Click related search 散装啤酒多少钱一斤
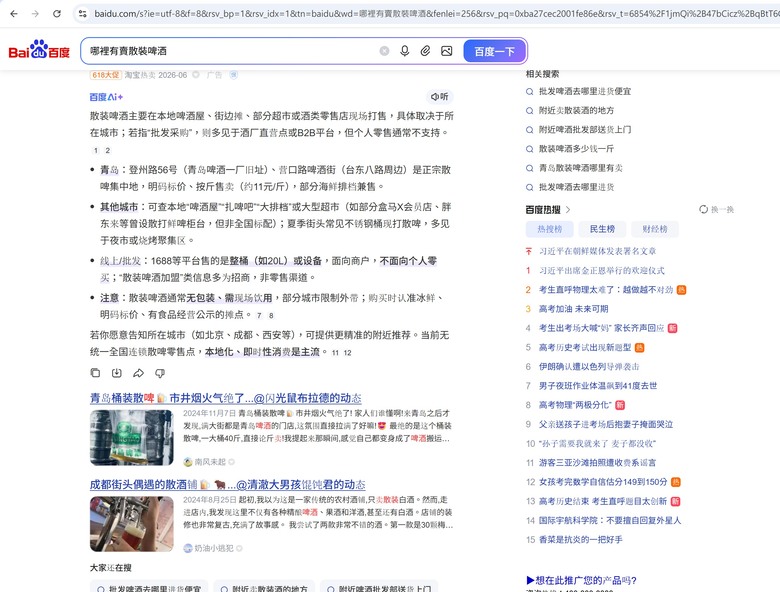Viewport: 780px width, 592px height. coord(576,149)
